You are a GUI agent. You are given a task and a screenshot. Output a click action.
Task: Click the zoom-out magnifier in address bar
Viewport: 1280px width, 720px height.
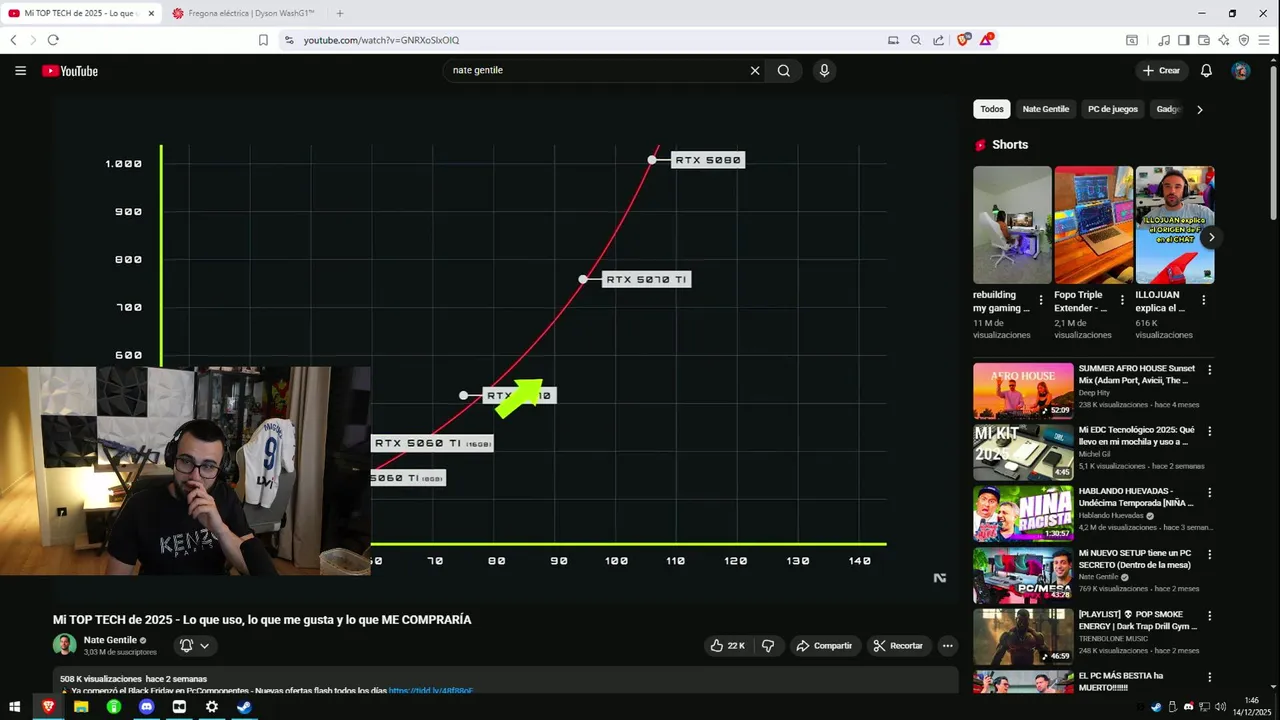(915, 40)
